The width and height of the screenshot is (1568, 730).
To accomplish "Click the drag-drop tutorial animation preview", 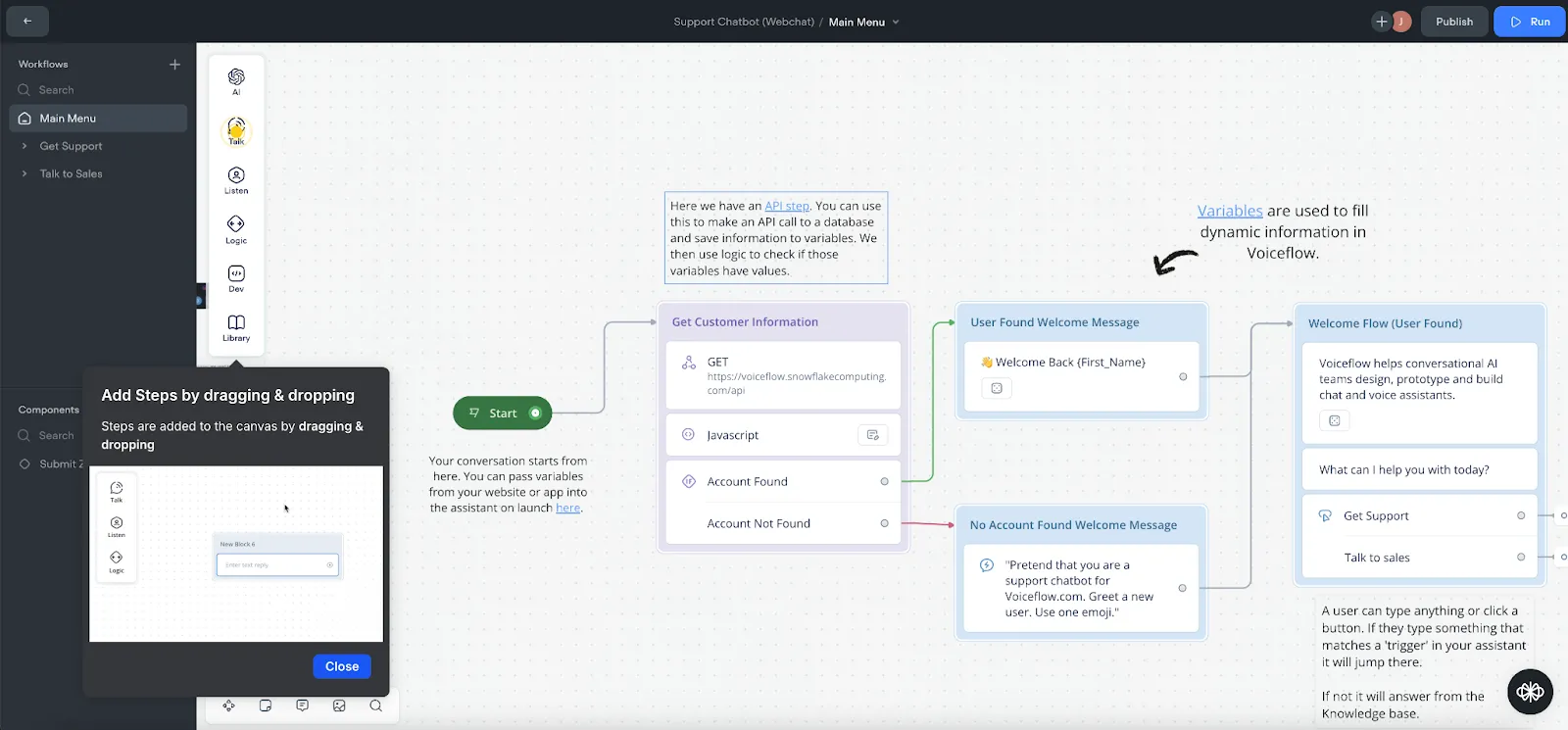I will click(236, 554).
